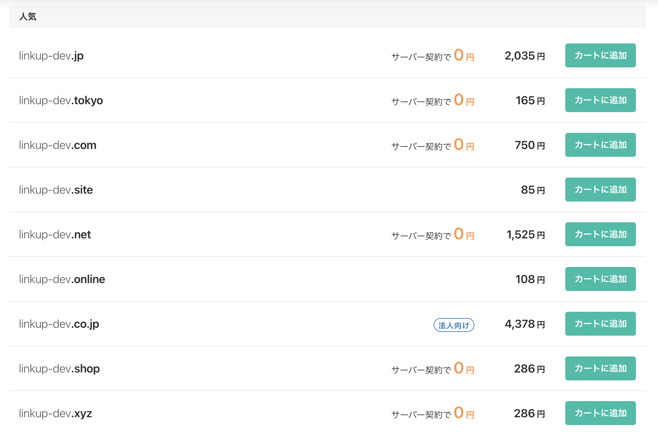658x432 pixels.
Task: Select the linkup-dev.jp domain name
Action: pyautogui.click(x=51, y=56)
